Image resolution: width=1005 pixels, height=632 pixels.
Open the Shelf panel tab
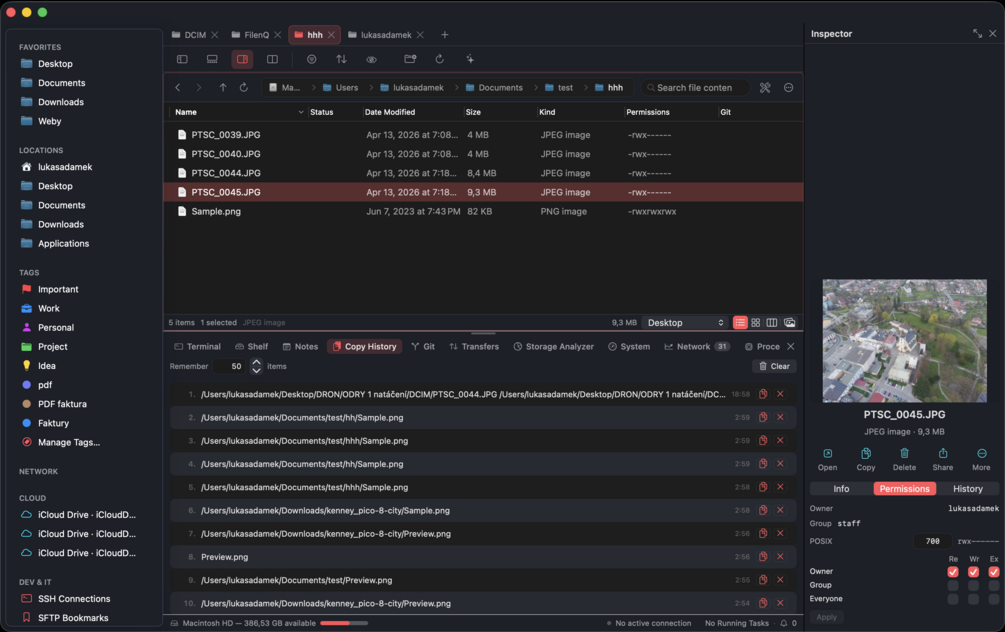pyautogui.click(x=251, y=347)
